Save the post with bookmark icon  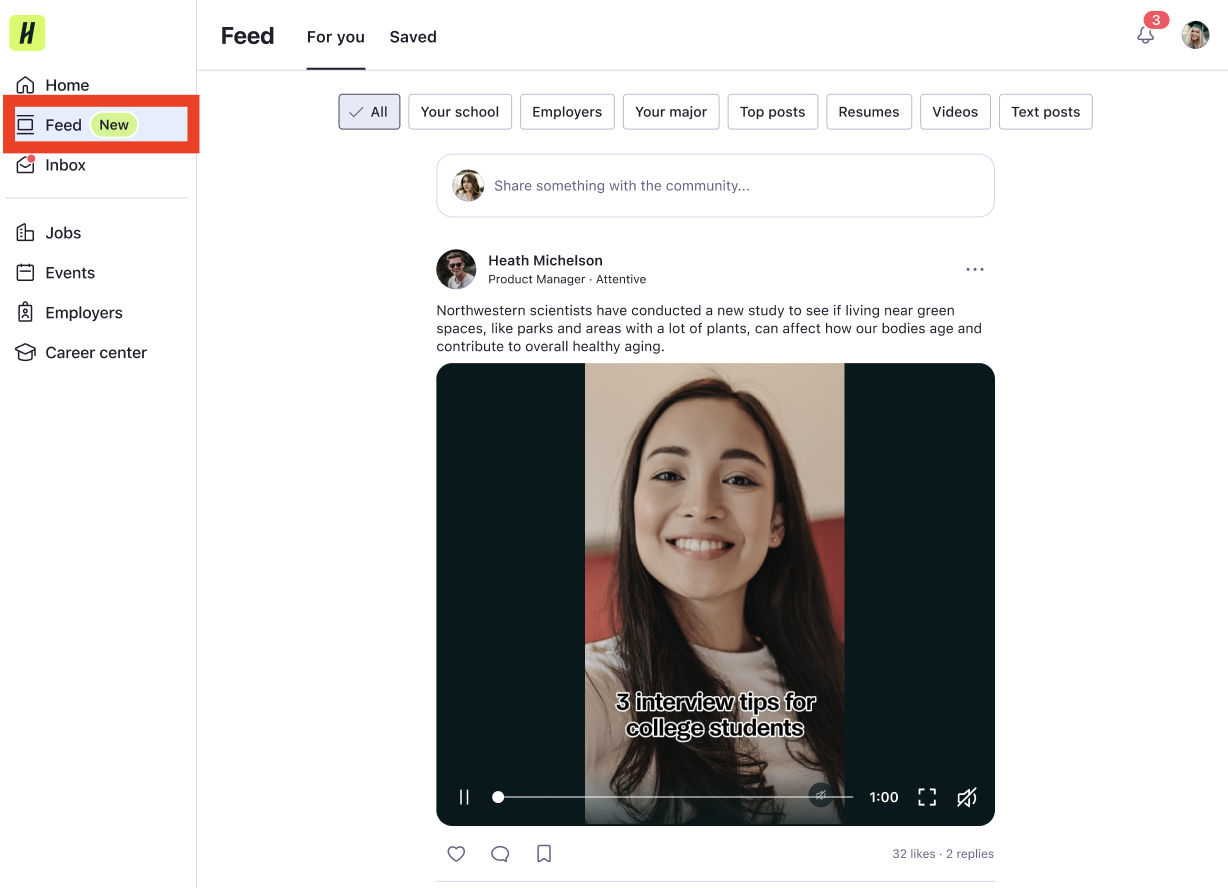(x=544, y=854)
